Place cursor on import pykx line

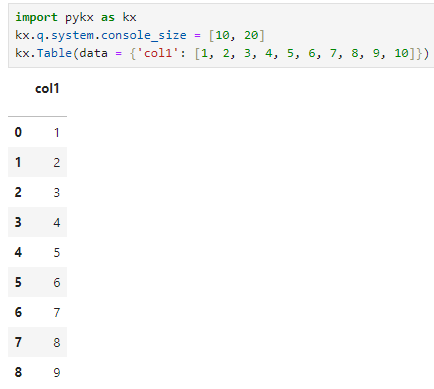click(x=76, y=17)
